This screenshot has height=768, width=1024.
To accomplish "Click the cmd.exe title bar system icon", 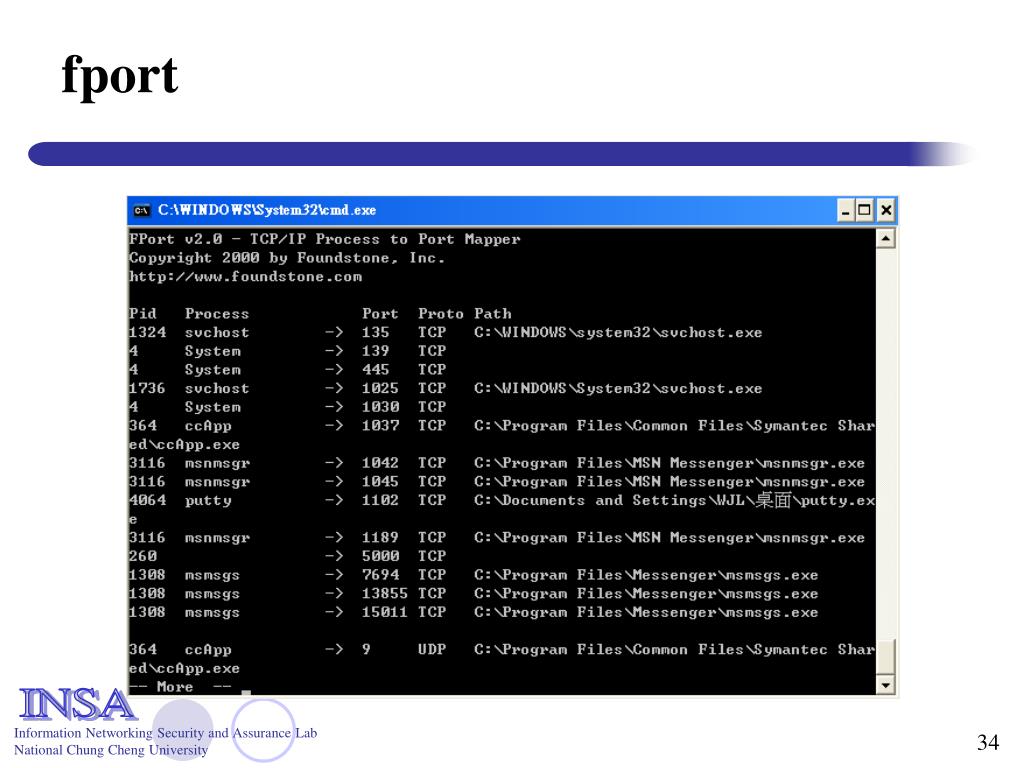I will (x=141, y=210).
